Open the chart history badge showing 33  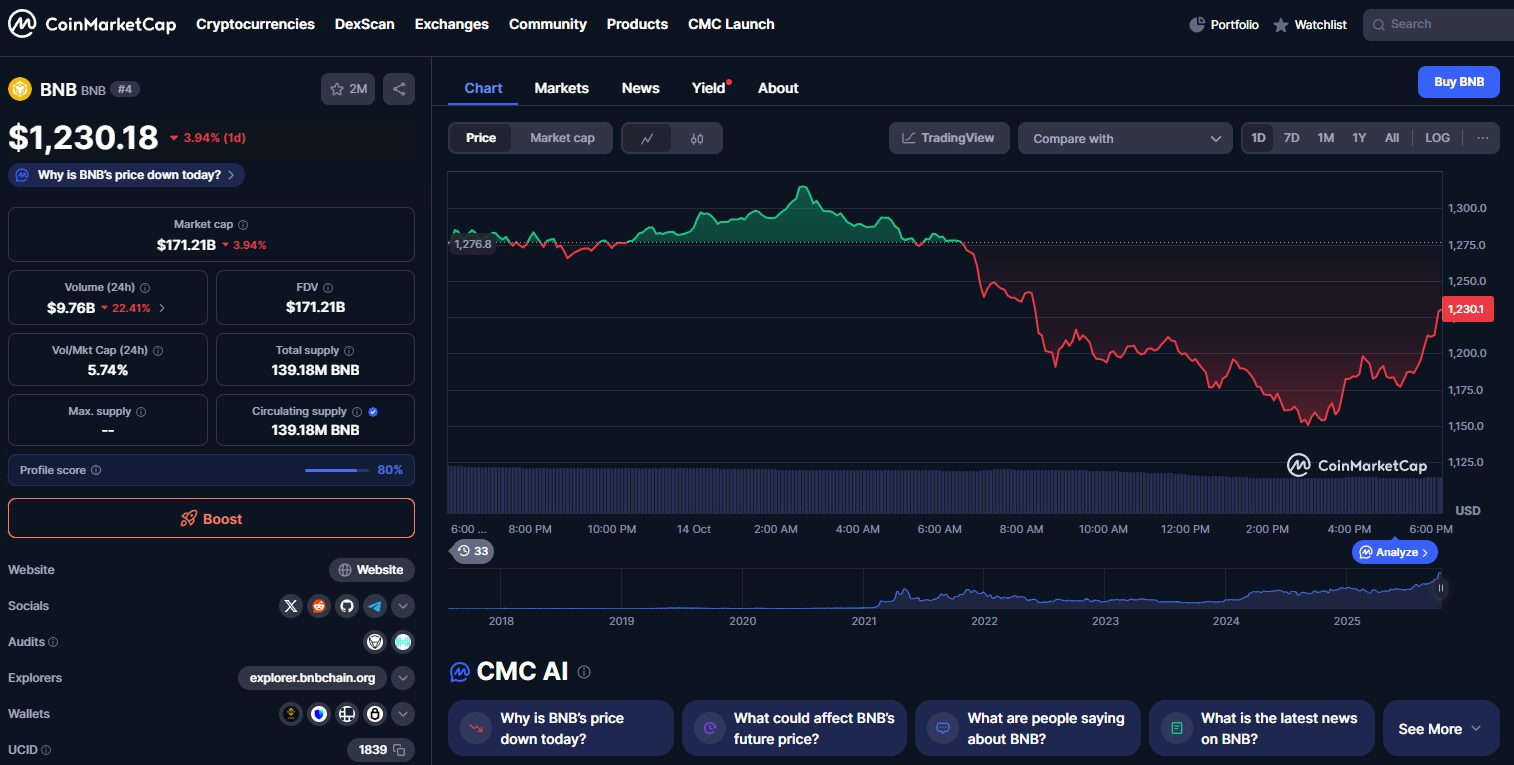473,551
